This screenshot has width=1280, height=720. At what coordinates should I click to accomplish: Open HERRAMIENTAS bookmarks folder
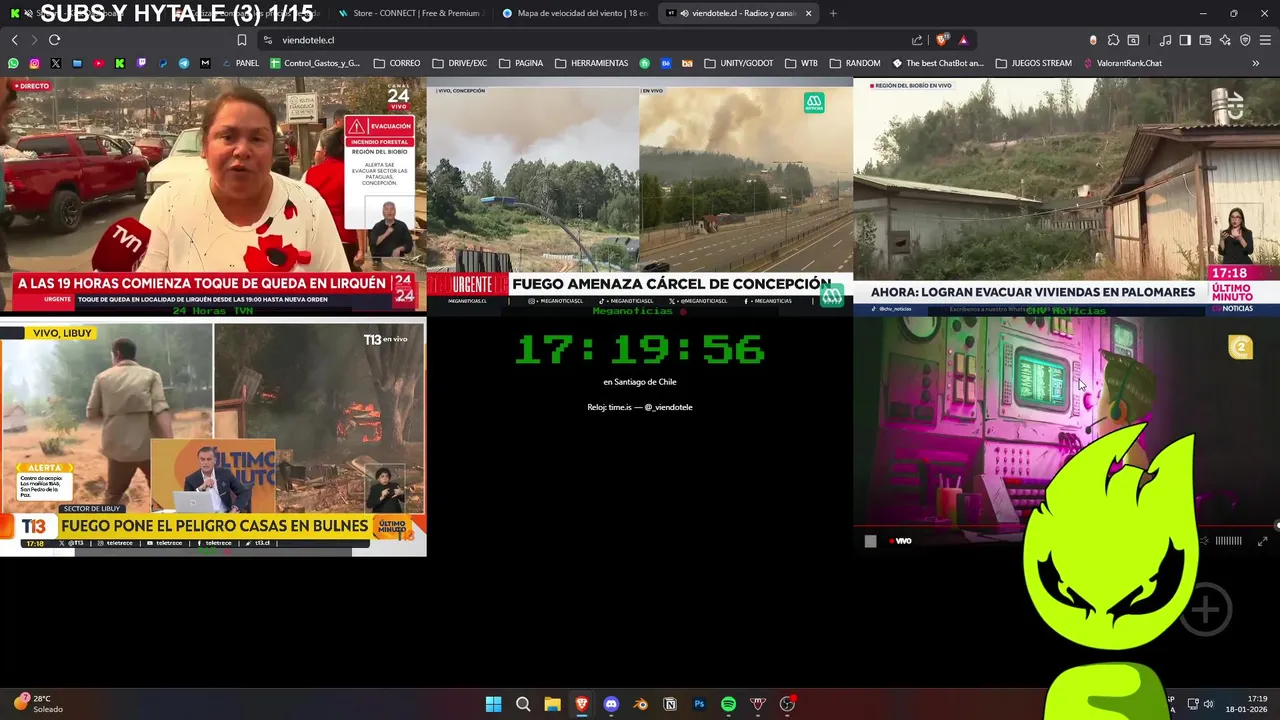point(591,63)
